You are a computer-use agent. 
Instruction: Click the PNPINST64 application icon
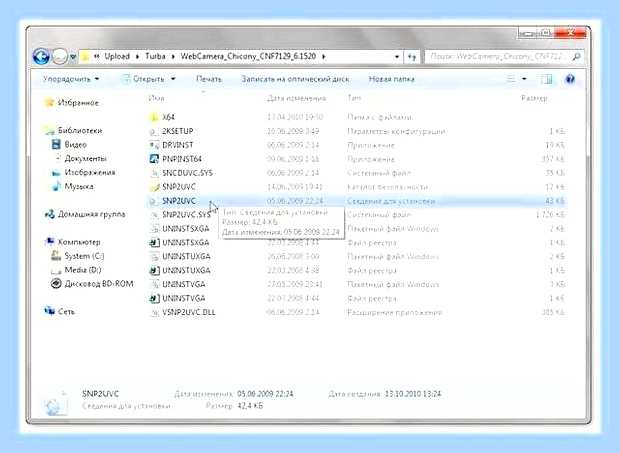coord(154,159)
